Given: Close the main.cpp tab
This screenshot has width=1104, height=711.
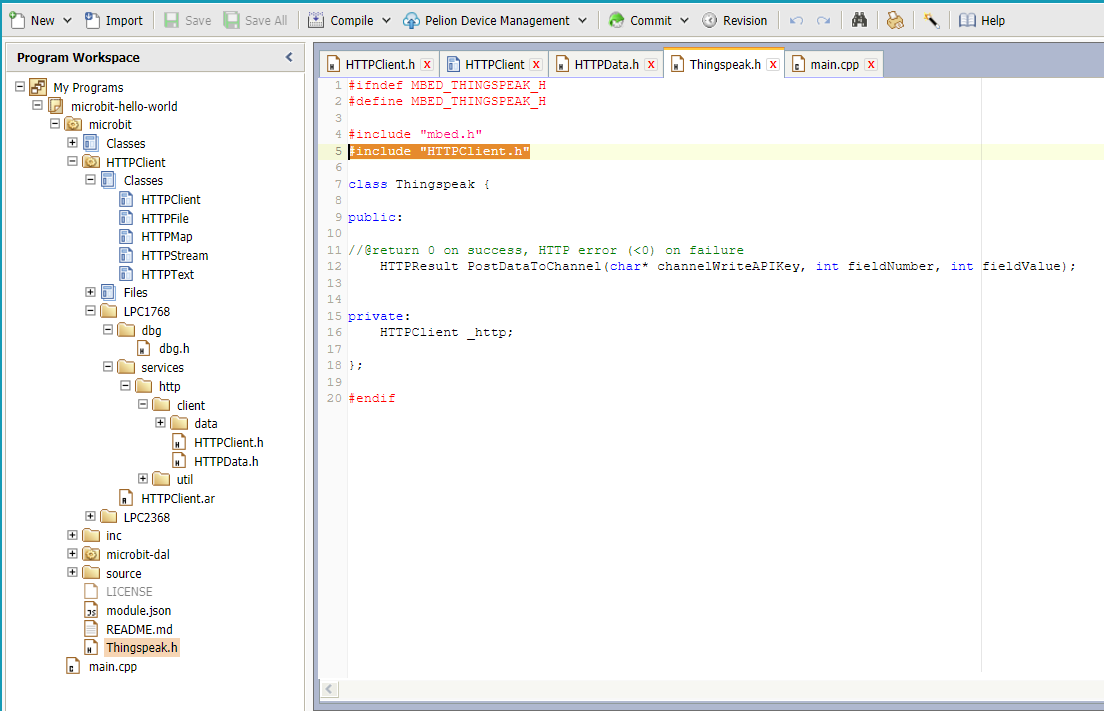Looking at the screenshot, I should click(x=871, y=64).
